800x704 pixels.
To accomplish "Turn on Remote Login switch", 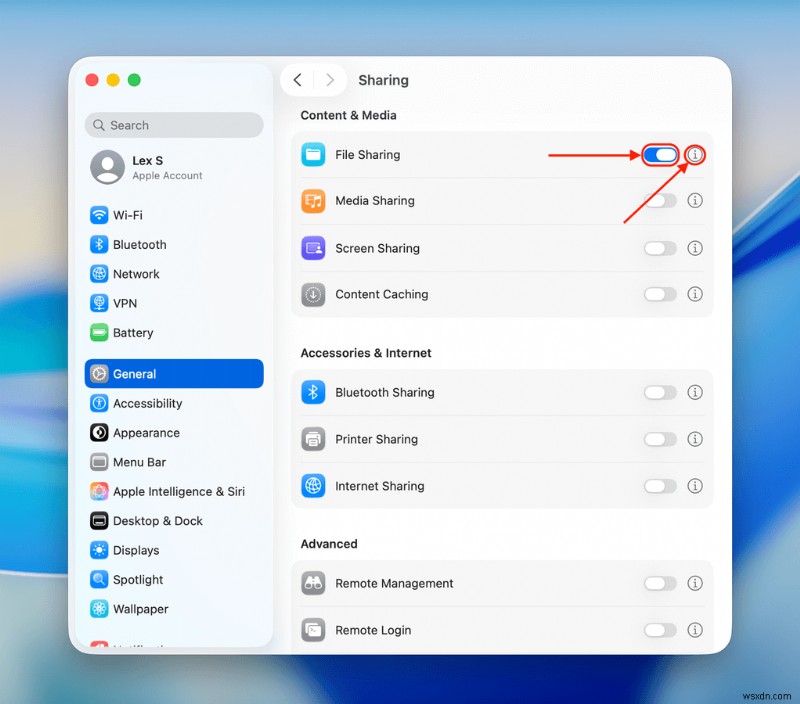I will click(660, 630).
